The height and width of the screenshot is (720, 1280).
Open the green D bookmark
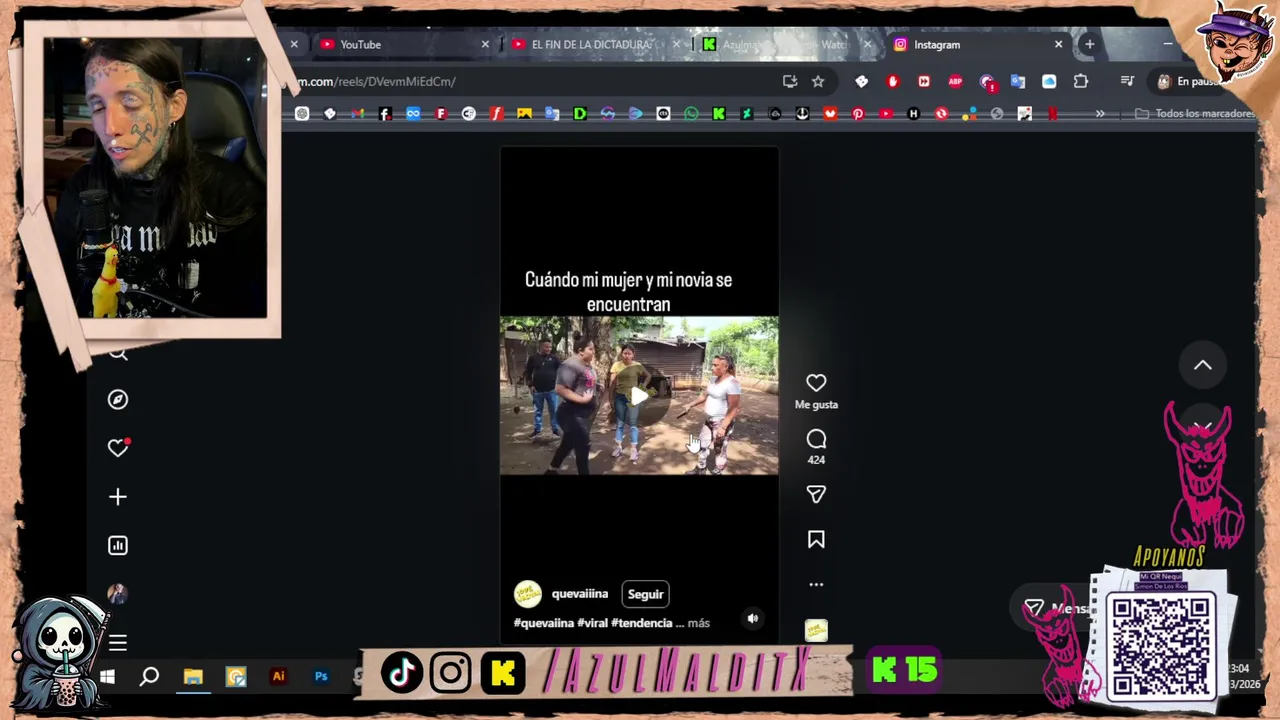pos(580,114)
